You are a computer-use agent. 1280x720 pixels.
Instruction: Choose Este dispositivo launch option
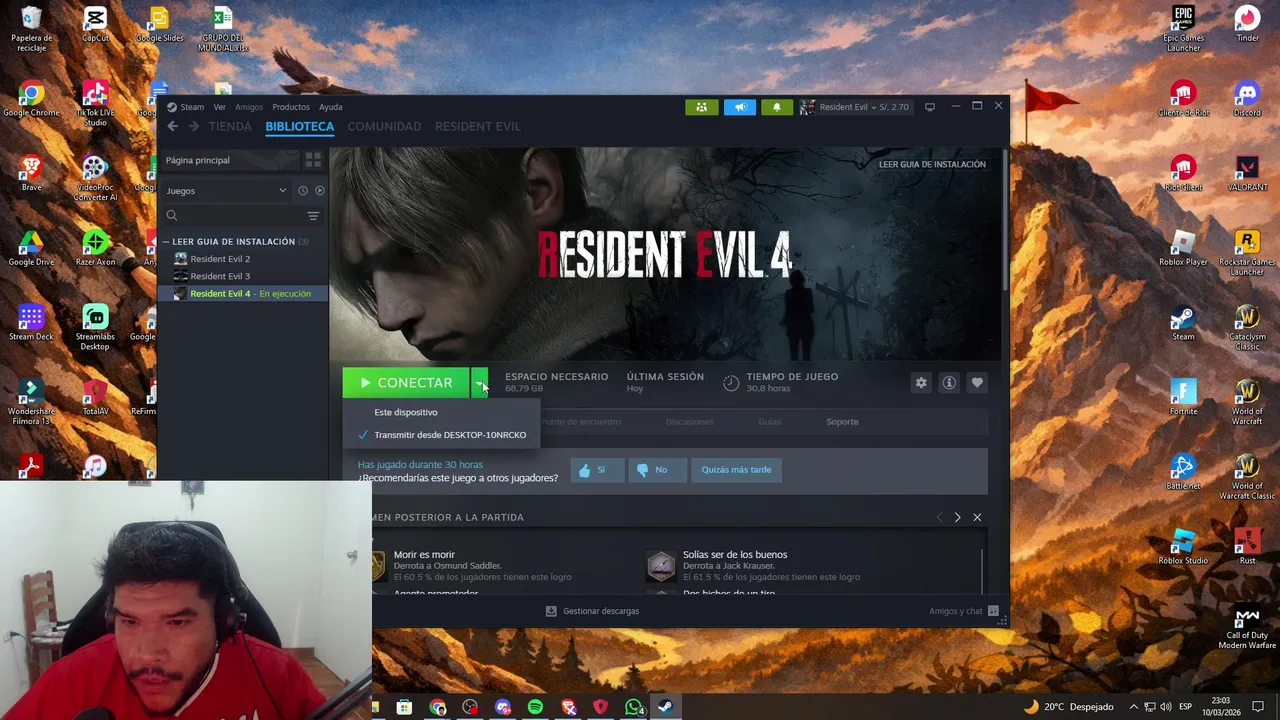(x=441, y=412)
